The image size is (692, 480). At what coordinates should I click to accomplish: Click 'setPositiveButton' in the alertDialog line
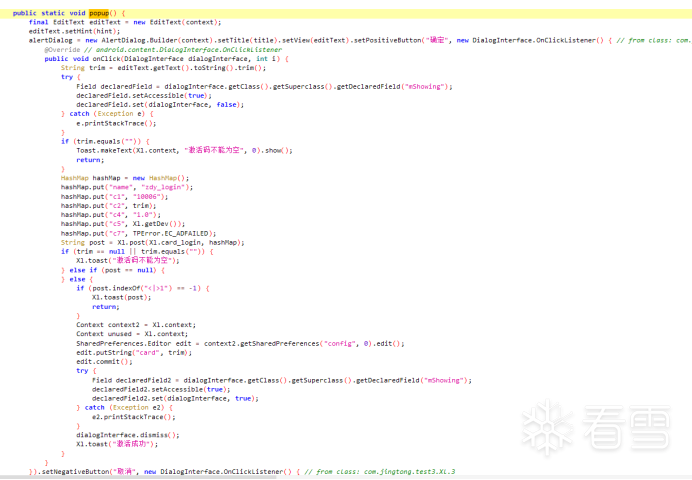(387, 41)
